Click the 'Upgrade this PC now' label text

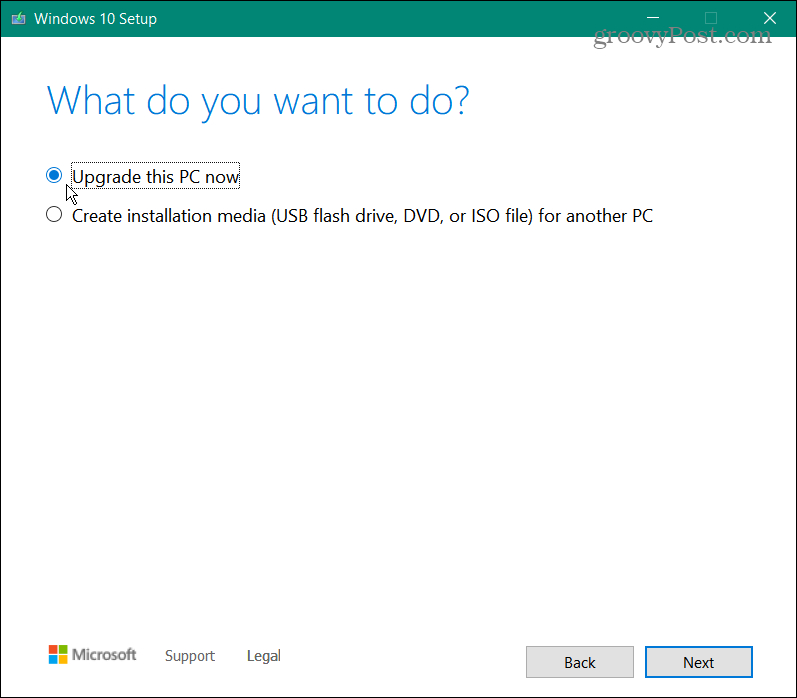[x=156, y=177]
